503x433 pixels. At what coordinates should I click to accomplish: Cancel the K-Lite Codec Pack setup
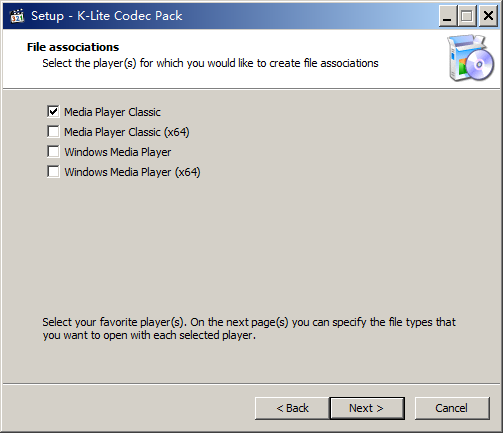tap(452, 408)
